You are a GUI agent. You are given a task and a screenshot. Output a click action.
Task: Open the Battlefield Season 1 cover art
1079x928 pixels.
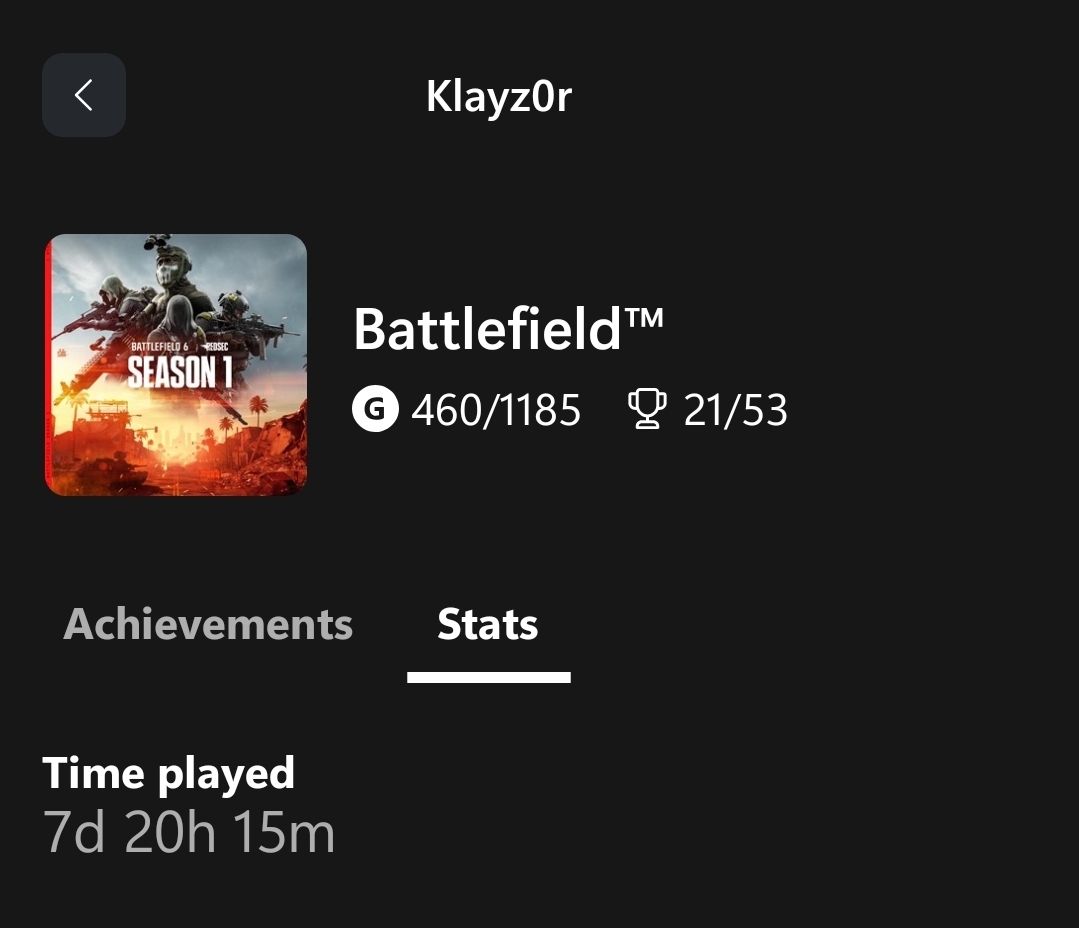coord(176,365)
